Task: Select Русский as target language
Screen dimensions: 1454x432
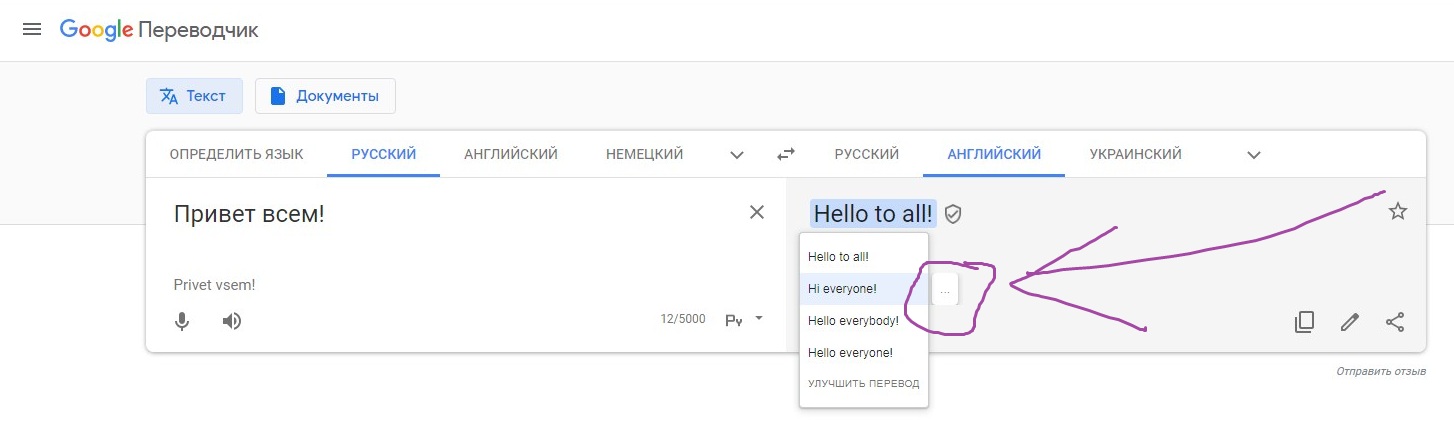Action: click(867, 154)
